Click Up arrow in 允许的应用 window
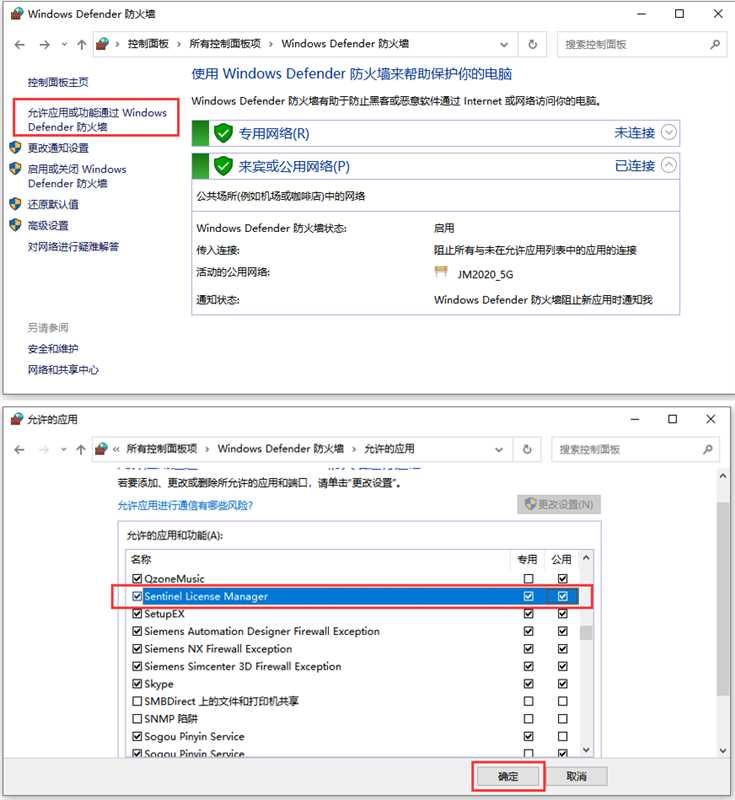Screen dimensions: 735x800 coord(81,449)
